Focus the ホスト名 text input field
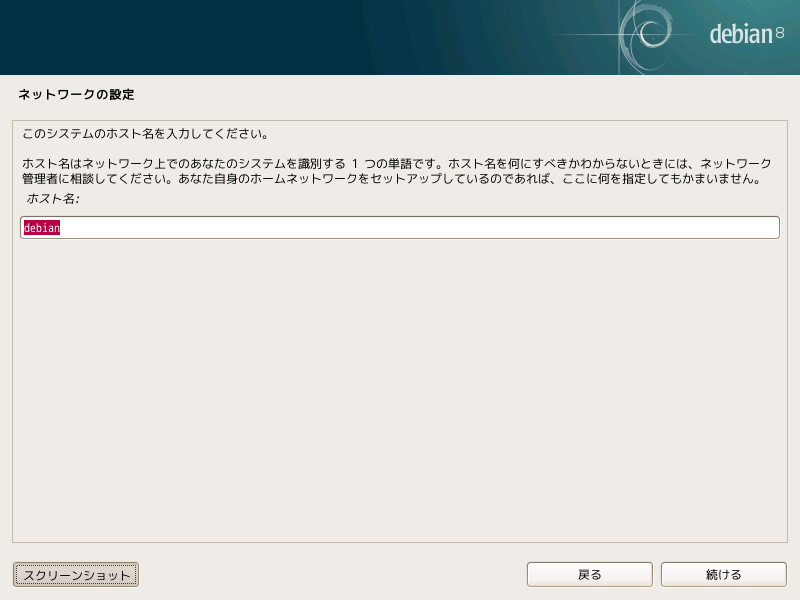Image resolution: width=800 pixels, height=600 pixels. tap(400, 228)
